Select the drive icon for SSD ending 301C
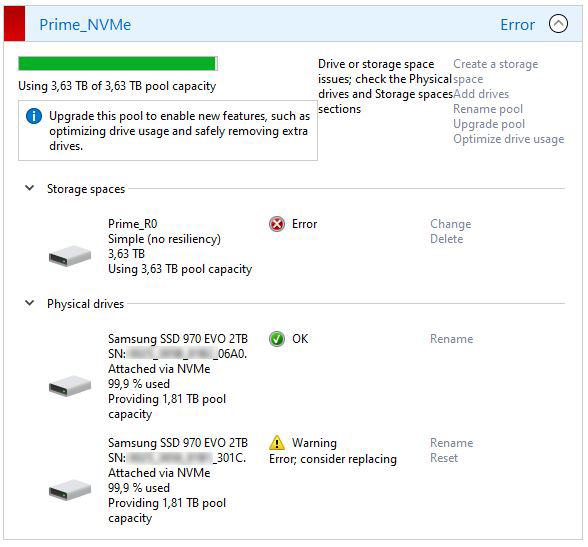Image resolution: width=588 pixels, height=547 pixels. (x=70, y=490)
